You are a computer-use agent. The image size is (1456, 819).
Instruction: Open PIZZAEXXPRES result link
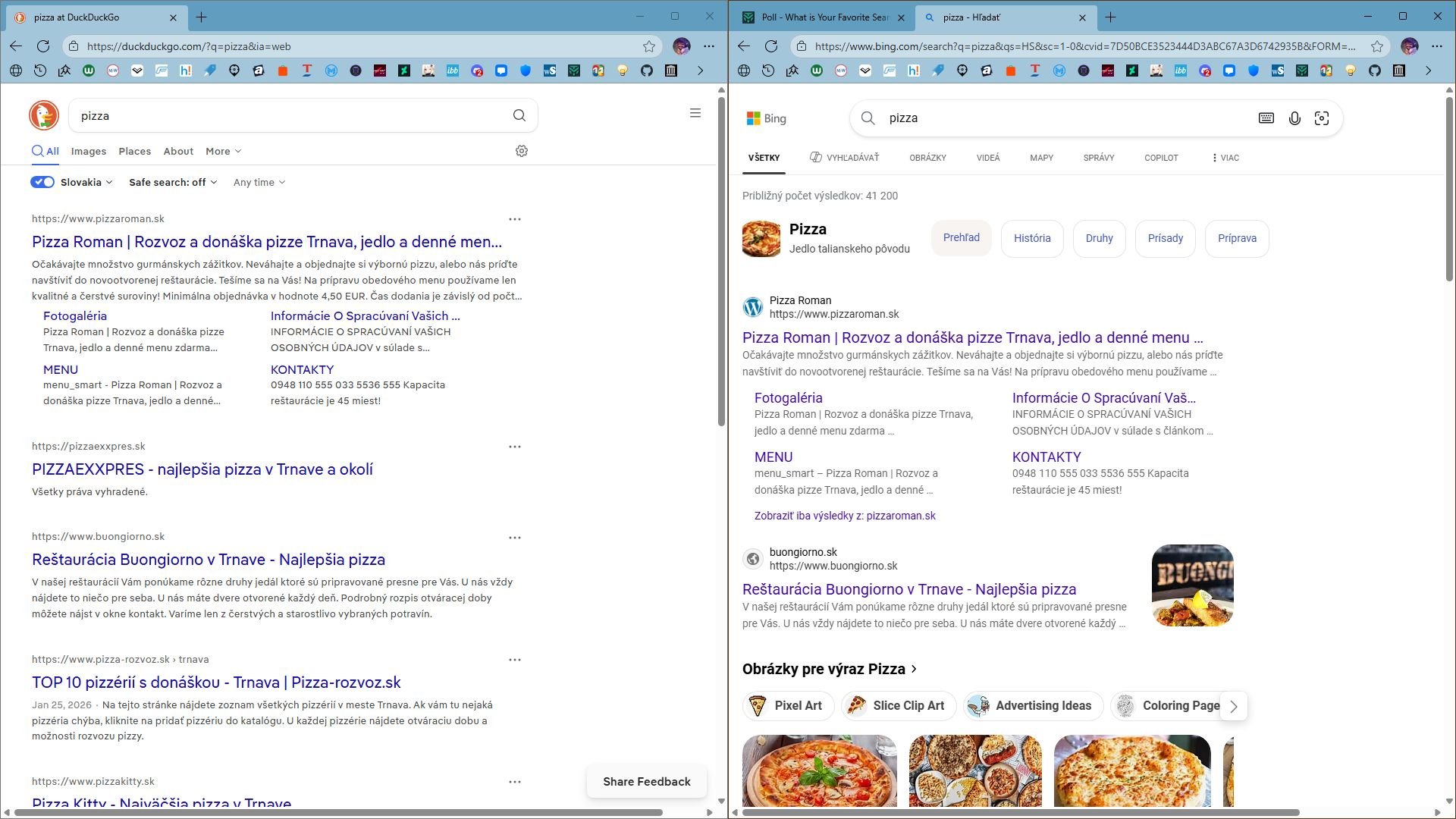pos(202,469)
